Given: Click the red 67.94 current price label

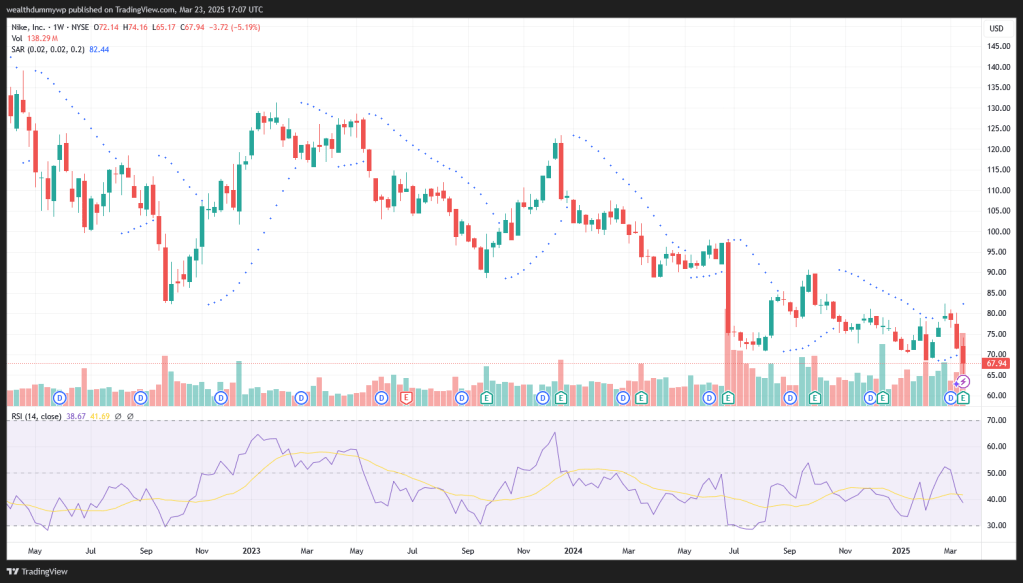Looking at the screenshot, I should [995, 364].
